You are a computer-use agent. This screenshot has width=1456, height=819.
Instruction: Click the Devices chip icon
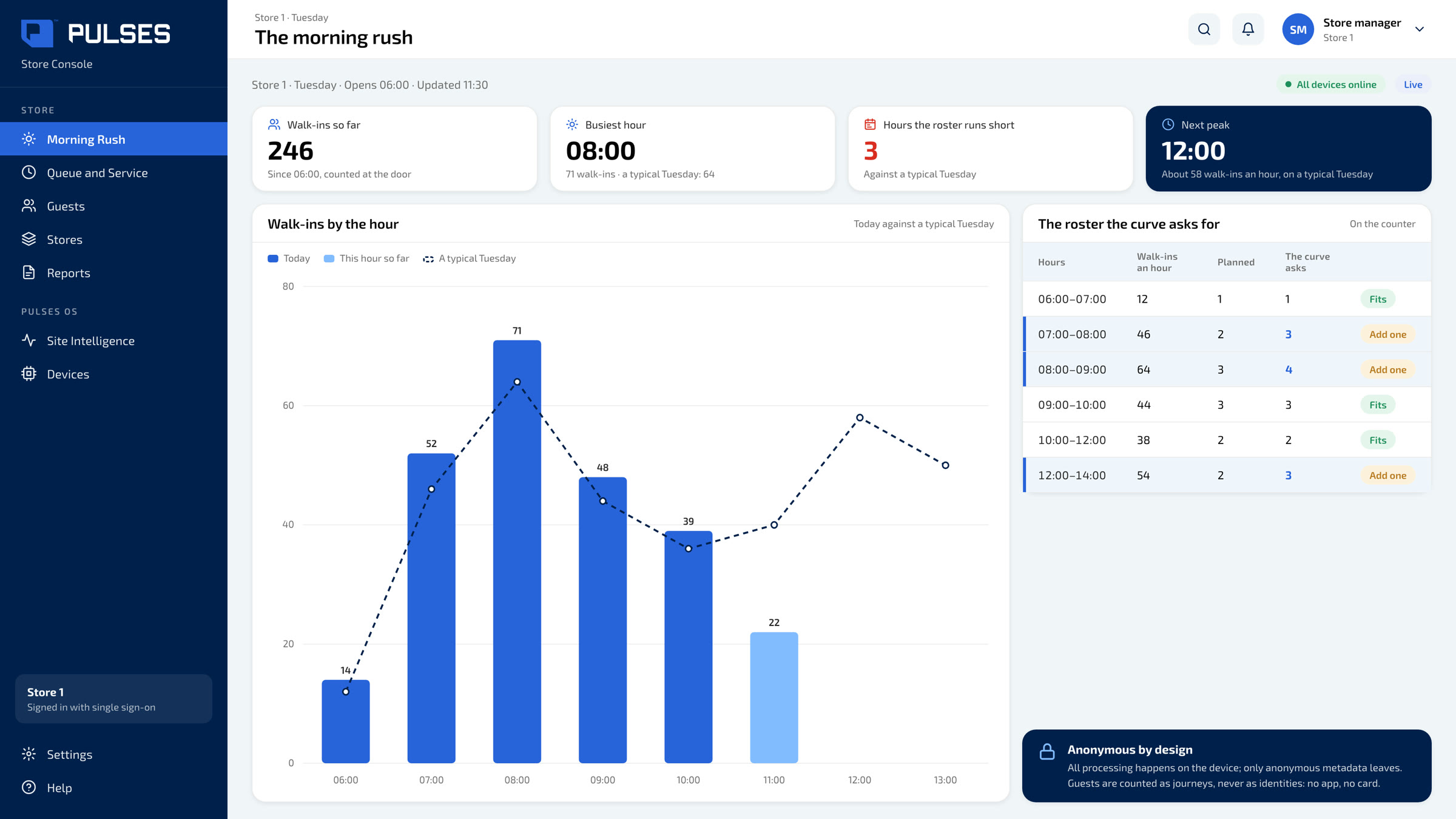pyautogui.click(x=29, y=374)
